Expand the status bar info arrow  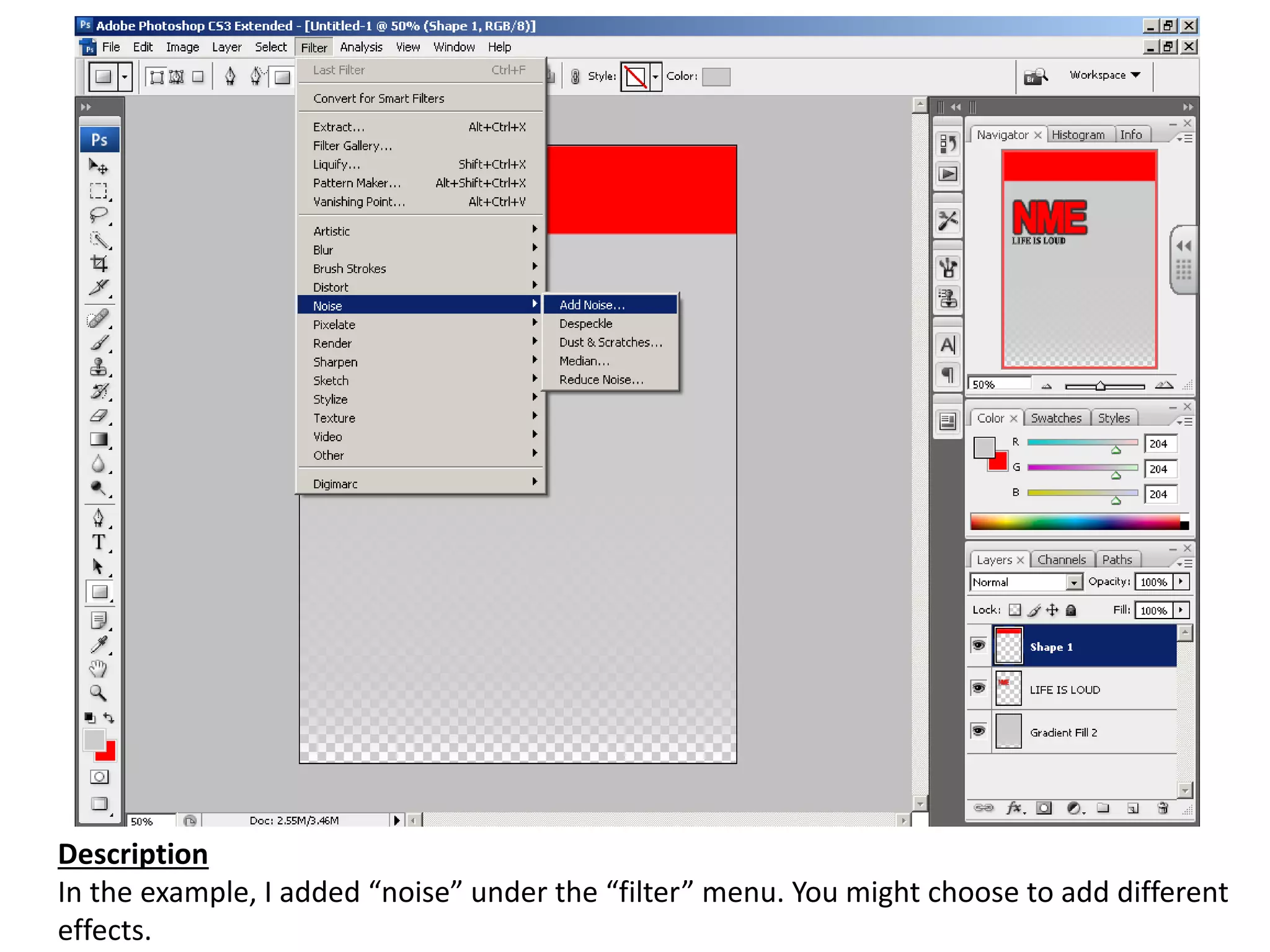[397, 821]
